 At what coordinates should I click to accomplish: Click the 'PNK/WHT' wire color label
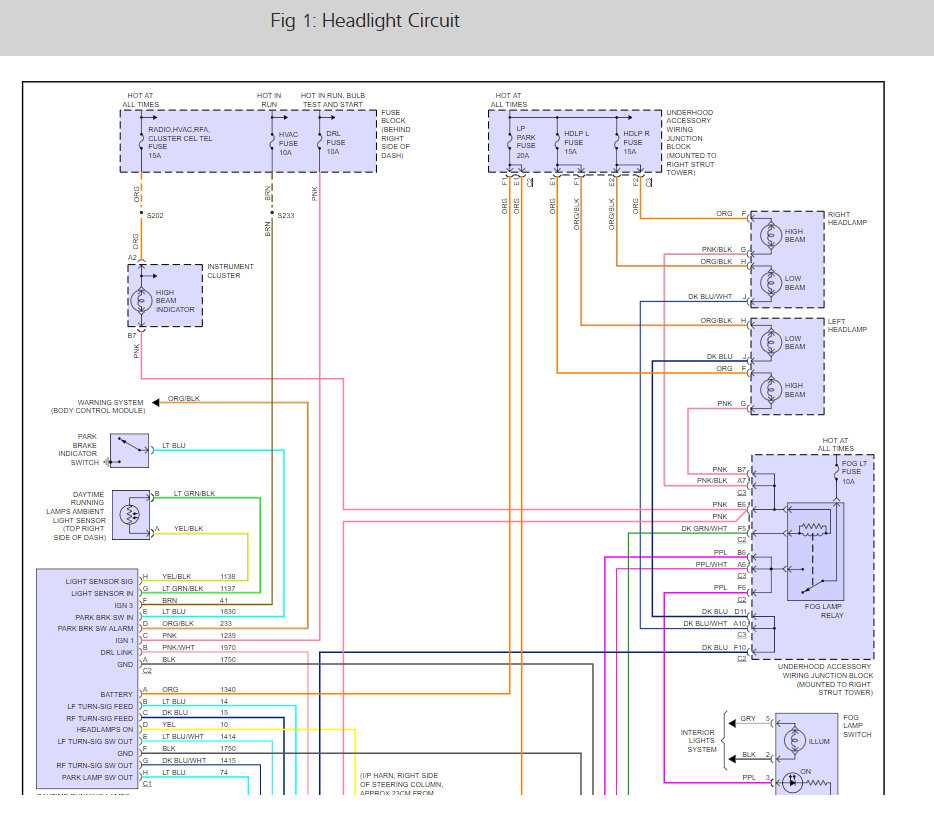point(178,648)
